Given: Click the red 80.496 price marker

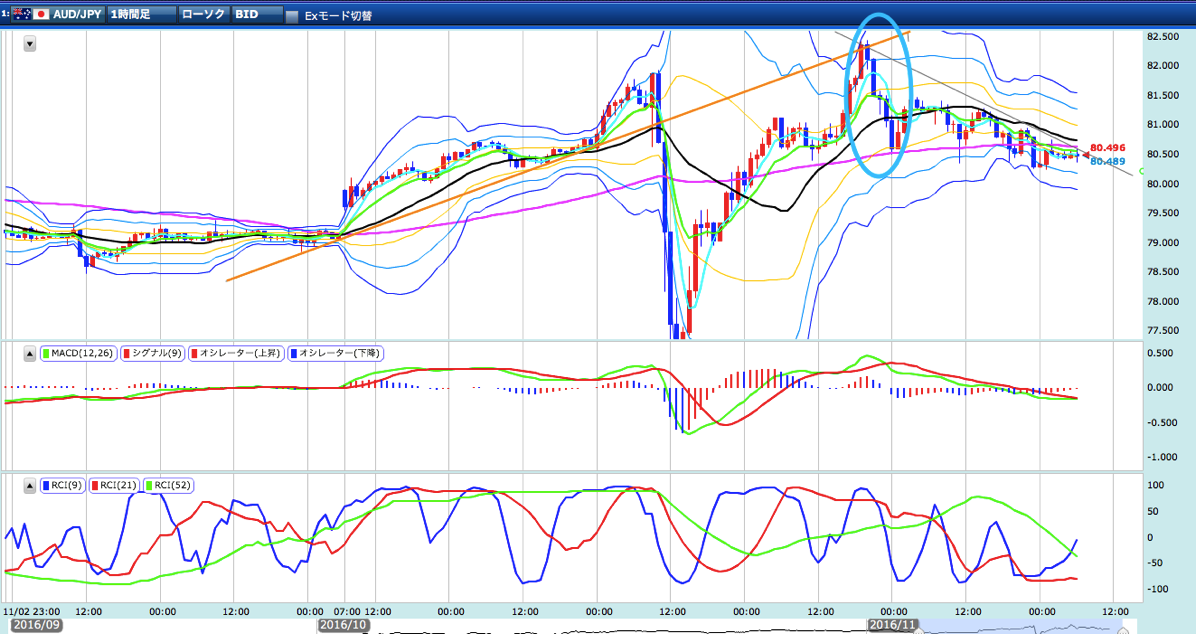Looking at the screenshot, I should [x=1107, y=148].
